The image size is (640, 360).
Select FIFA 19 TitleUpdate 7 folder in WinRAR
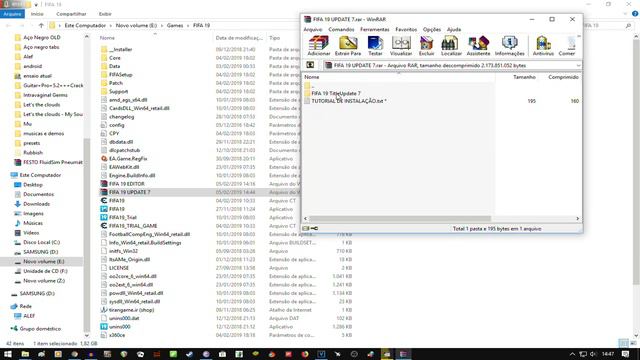click(336, 93)
